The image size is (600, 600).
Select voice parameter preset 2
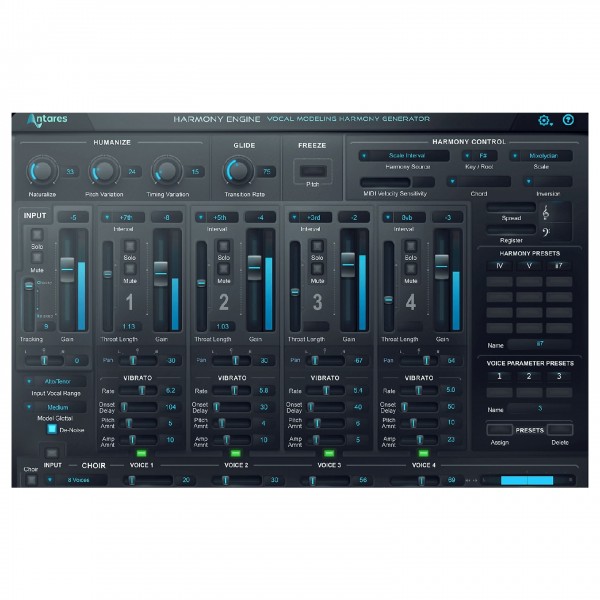[x=529, y=377]
